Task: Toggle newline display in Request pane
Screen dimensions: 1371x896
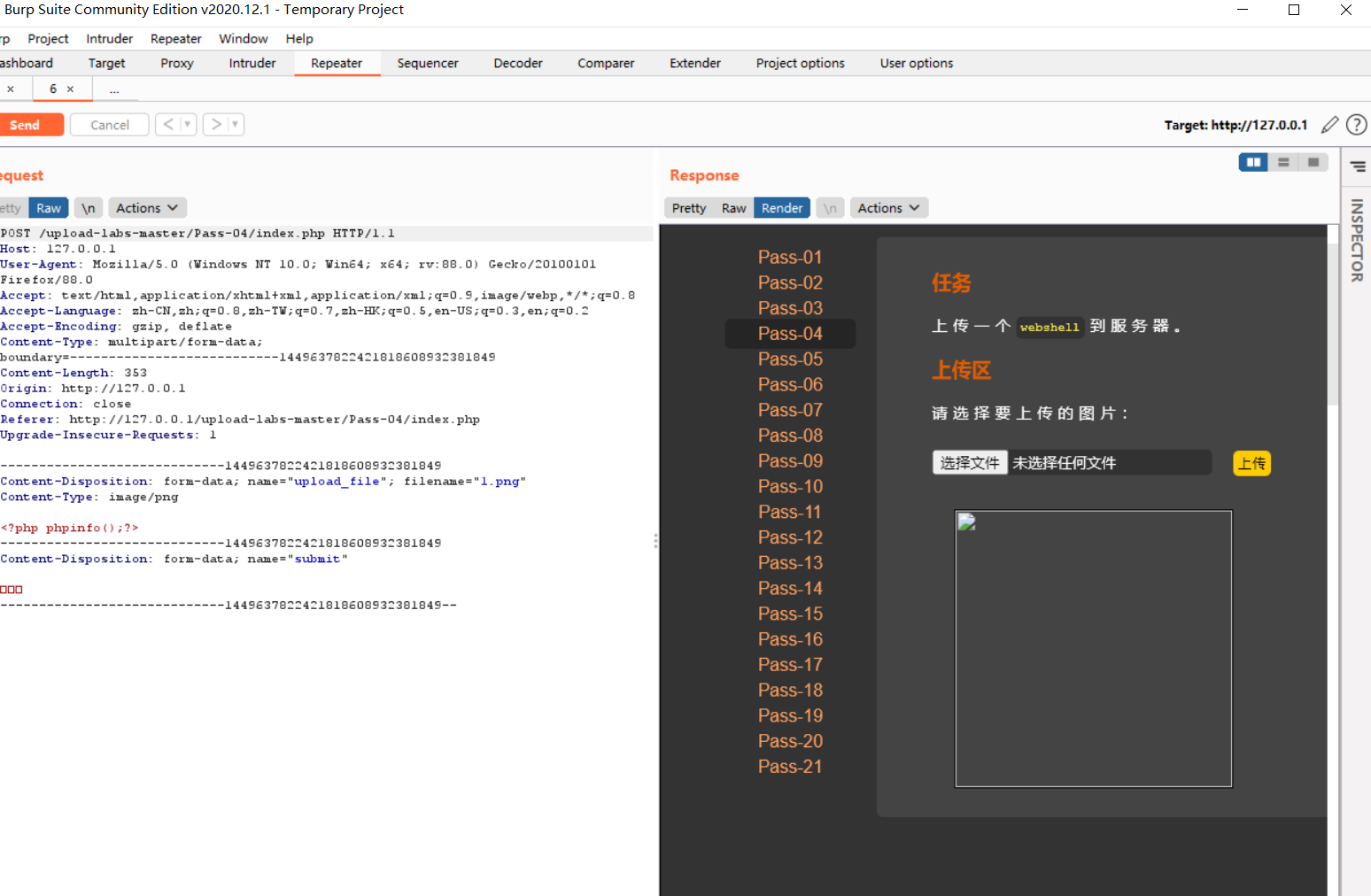Action: [89, 208]
